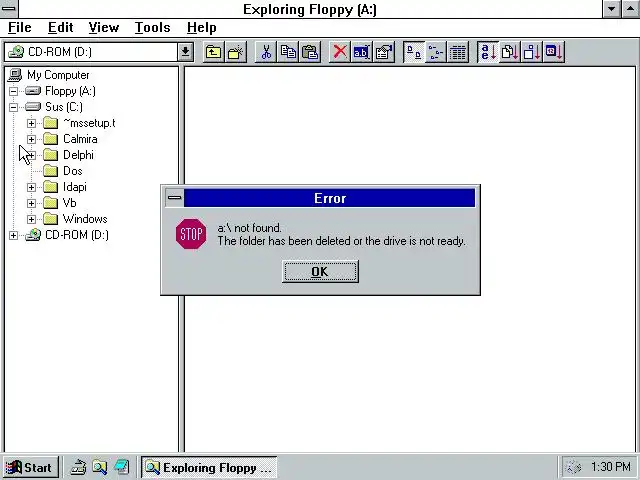Image resolution: width=640 pixels, height=480 pixels.
Task: Click the Paste clipboard icon
Action: coord(310,52)
